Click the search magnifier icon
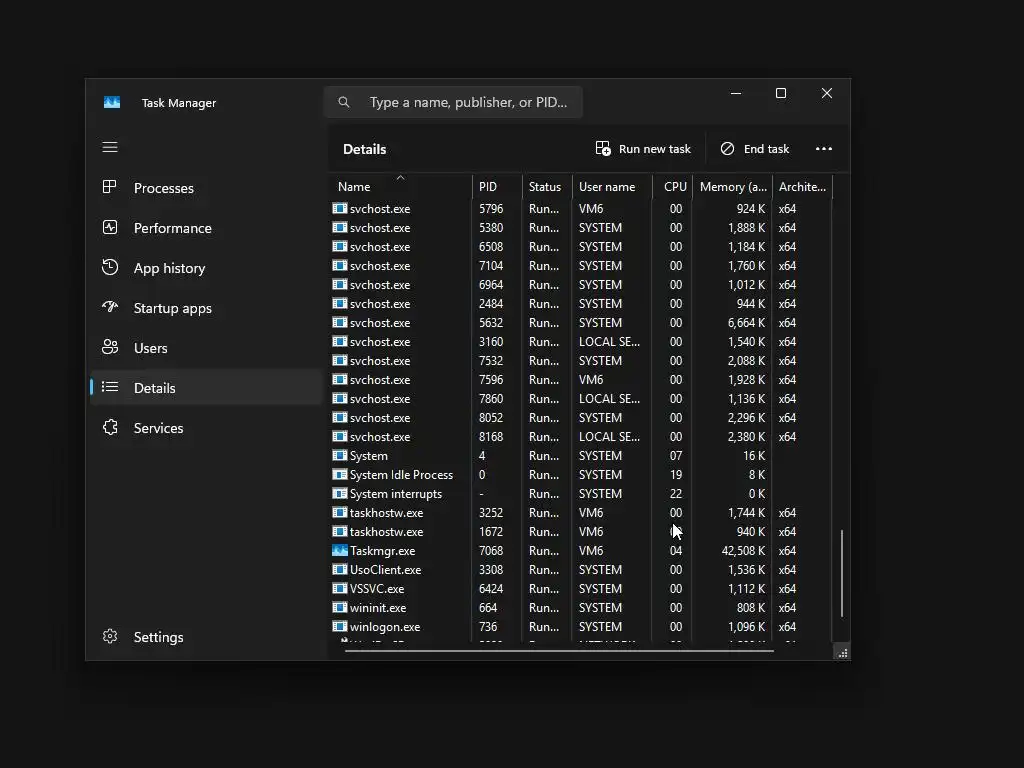The height and width of the screenshot is (768, 1024). (x=344, y=102)
